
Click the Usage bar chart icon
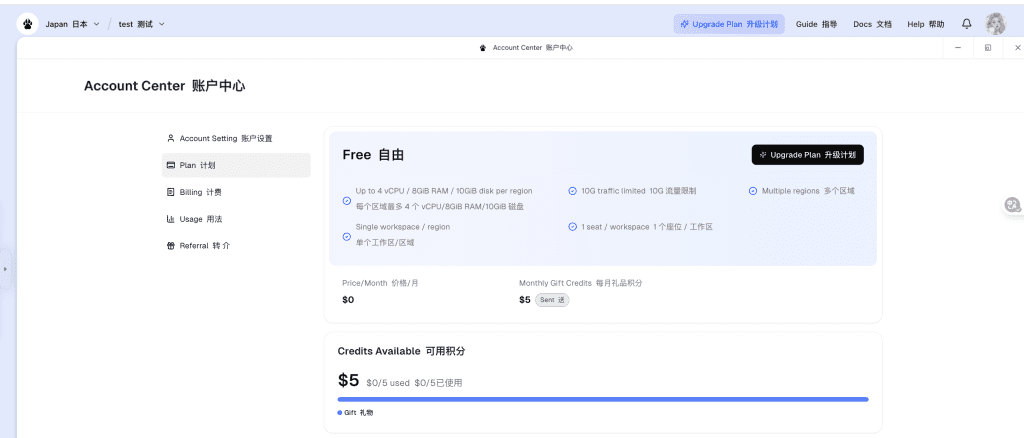(170, 219)
